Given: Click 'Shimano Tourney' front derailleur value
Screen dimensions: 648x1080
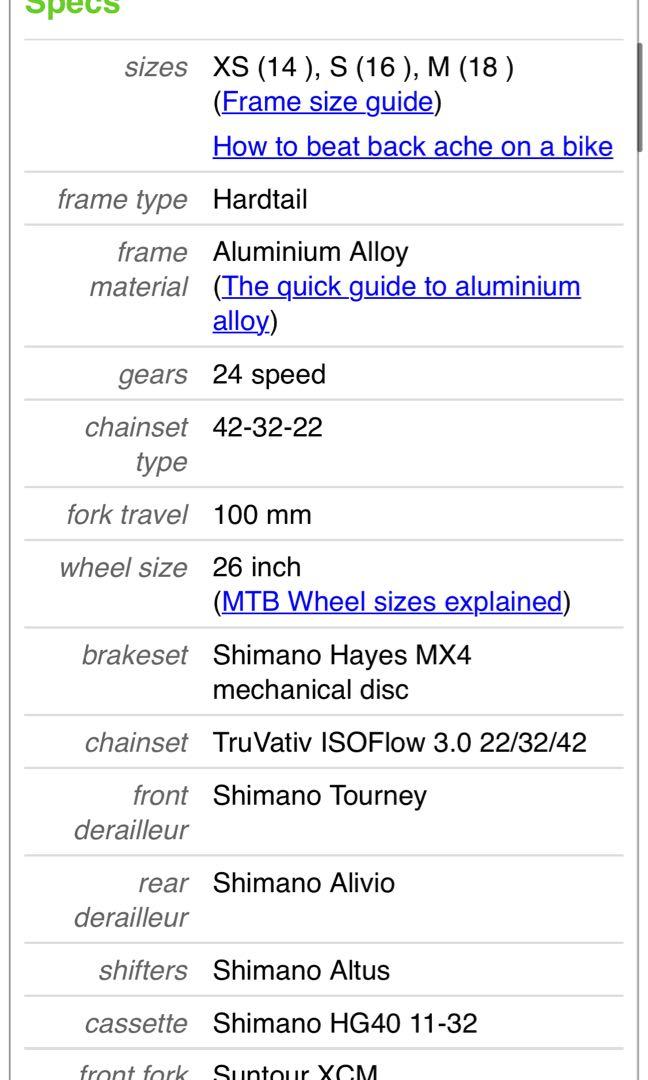Looking at the screenshot, I should pos(320,796).
